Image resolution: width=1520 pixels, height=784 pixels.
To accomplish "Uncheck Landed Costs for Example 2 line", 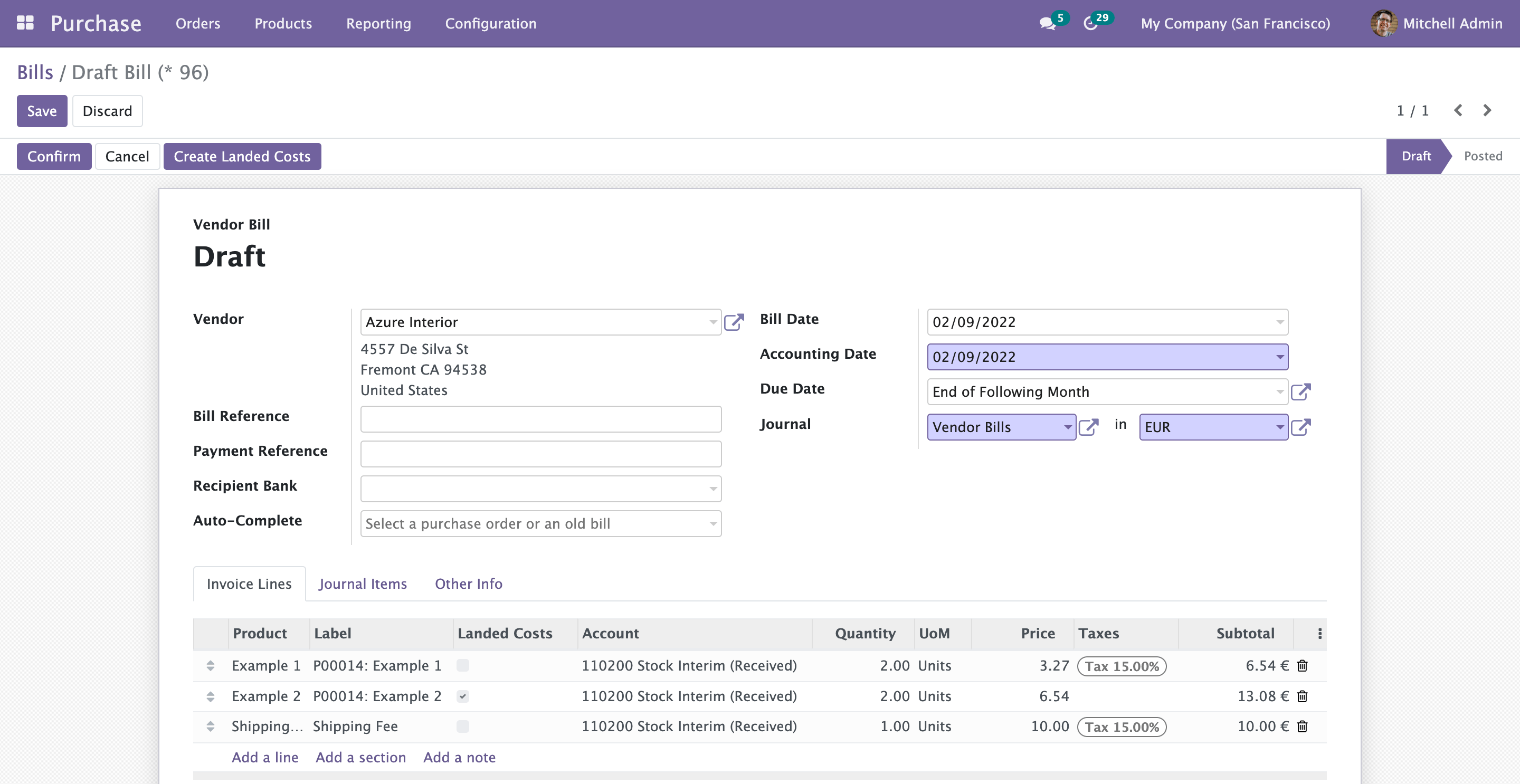I will tap(463, 696).
